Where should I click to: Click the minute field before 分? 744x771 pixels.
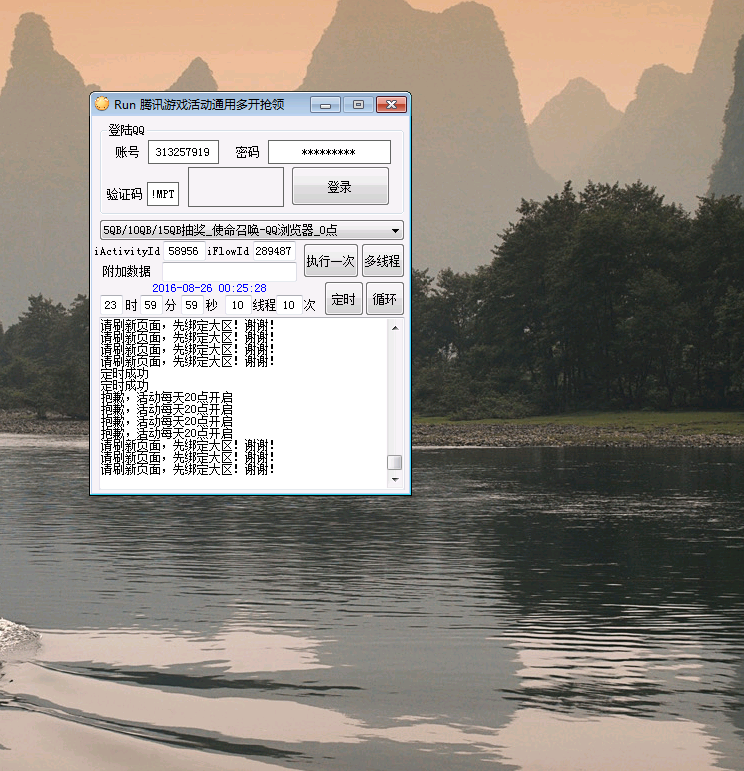[x=151, y=305]
